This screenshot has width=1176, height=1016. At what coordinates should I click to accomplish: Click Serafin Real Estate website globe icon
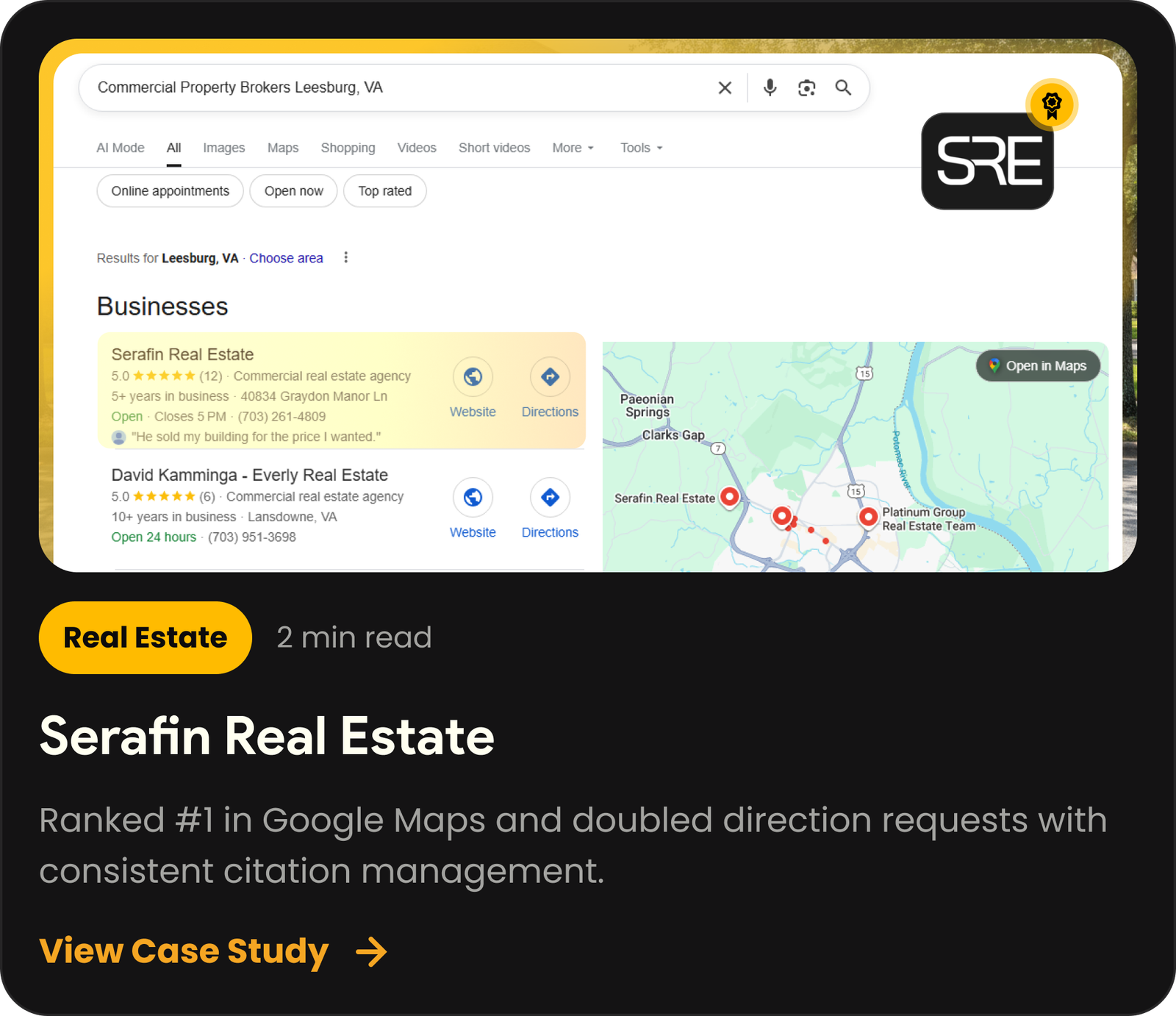click(x=473, y=377)
